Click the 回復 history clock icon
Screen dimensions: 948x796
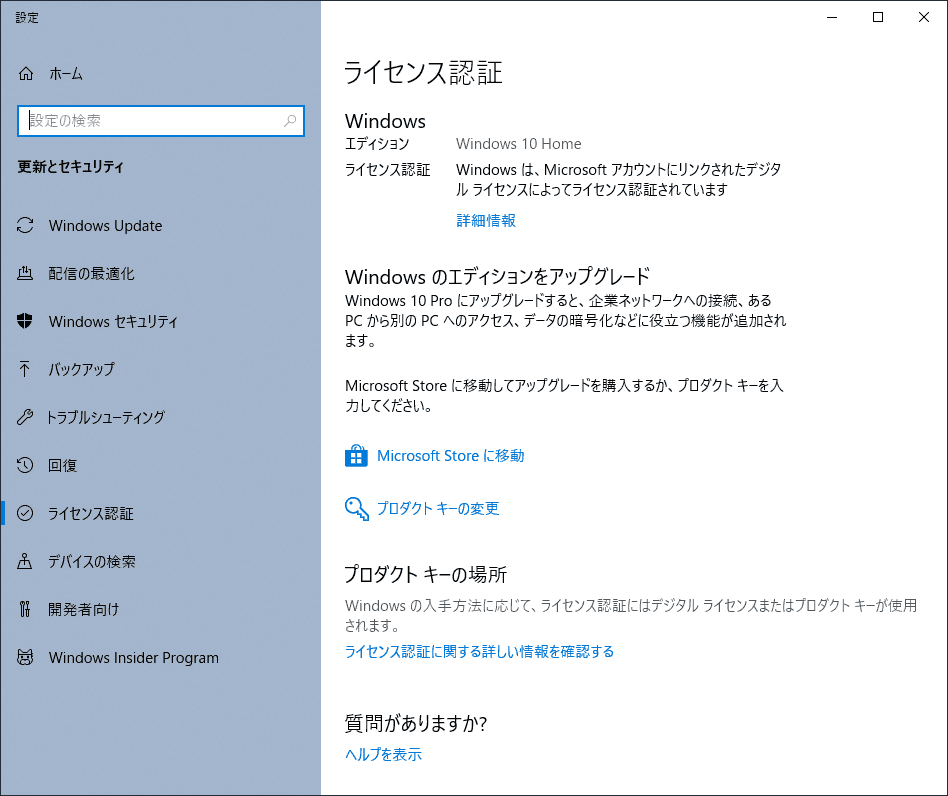pyautogui.click(x=26, y=466)
